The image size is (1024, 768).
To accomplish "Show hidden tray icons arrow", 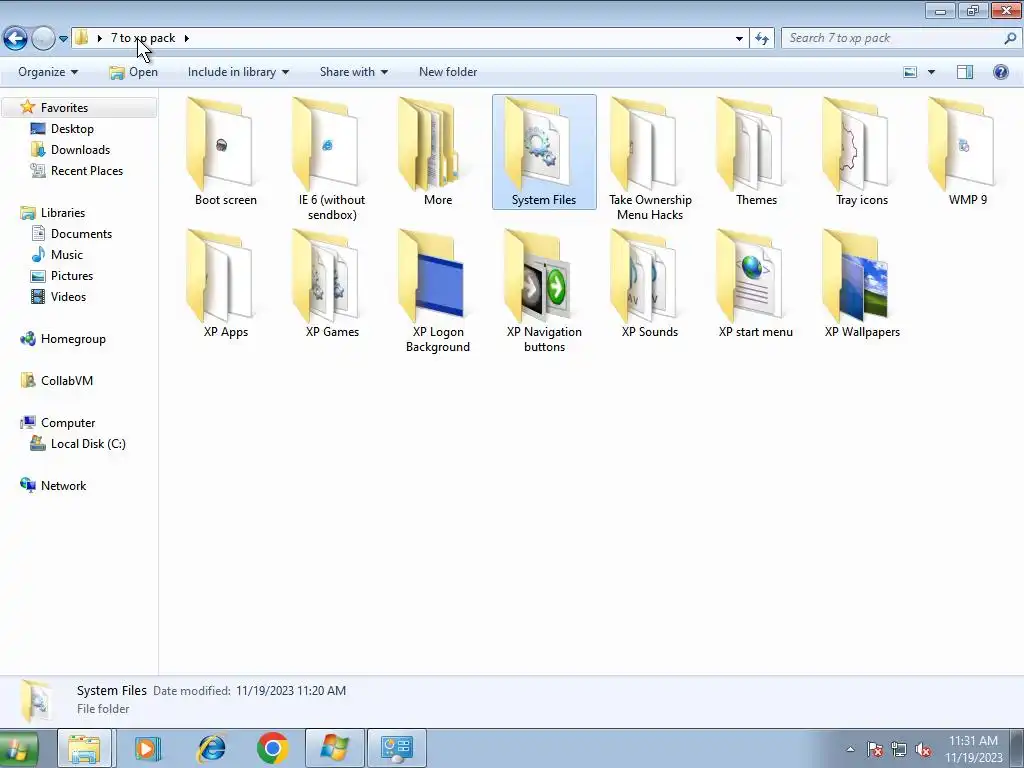I will pos(850,749).
